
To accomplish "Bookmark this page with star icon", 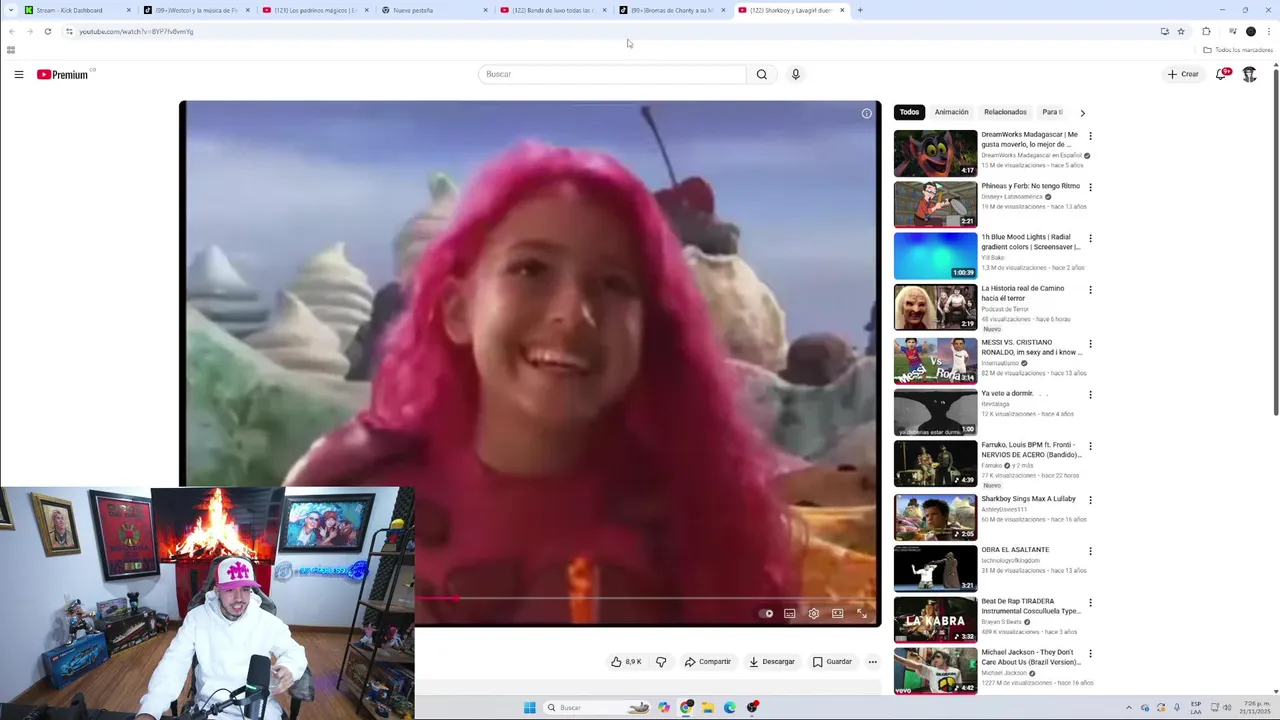I will click(1181, 32).
